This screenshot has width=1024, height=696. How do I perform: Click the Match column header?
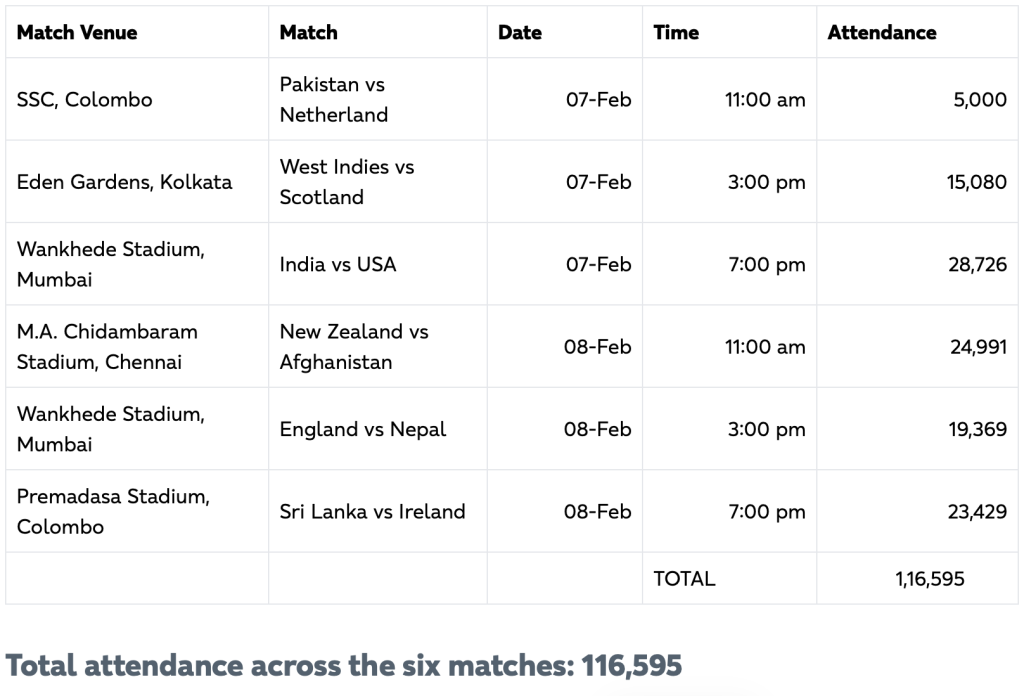click(308, 32)
